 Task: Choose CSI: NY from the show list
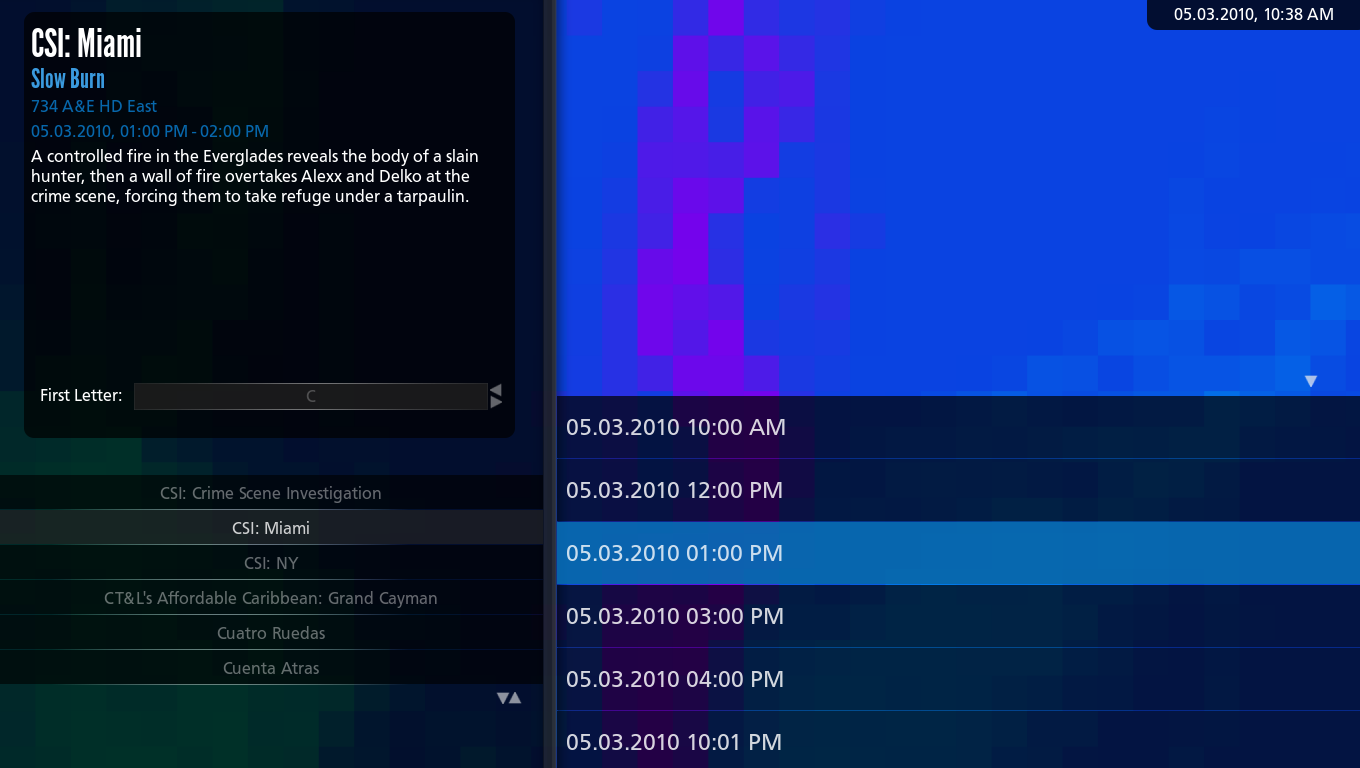[x=271, y=563]
